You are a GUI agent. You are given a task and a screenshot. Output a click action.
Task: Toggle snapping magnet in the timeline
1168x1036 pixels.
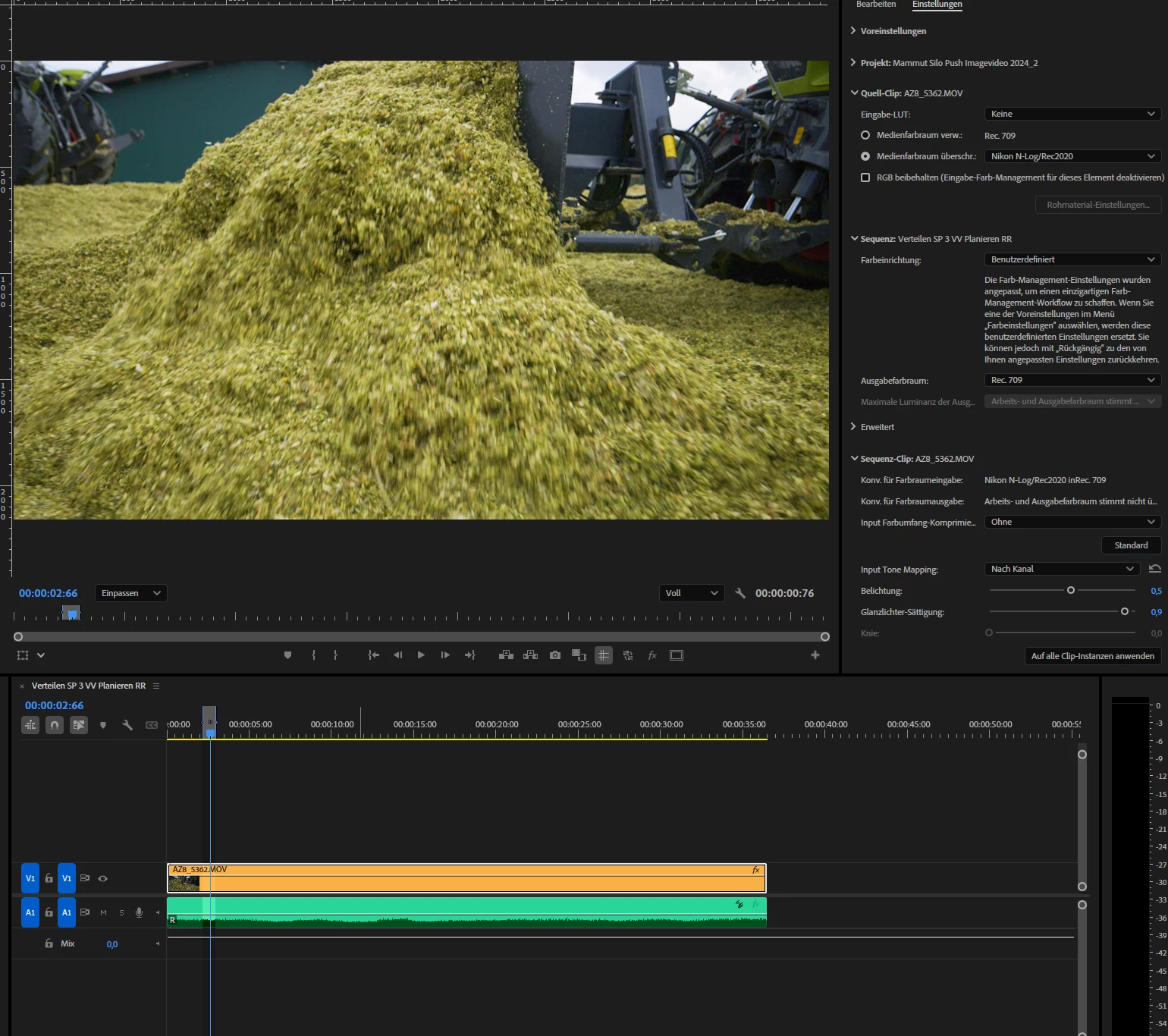coord(55,725)
